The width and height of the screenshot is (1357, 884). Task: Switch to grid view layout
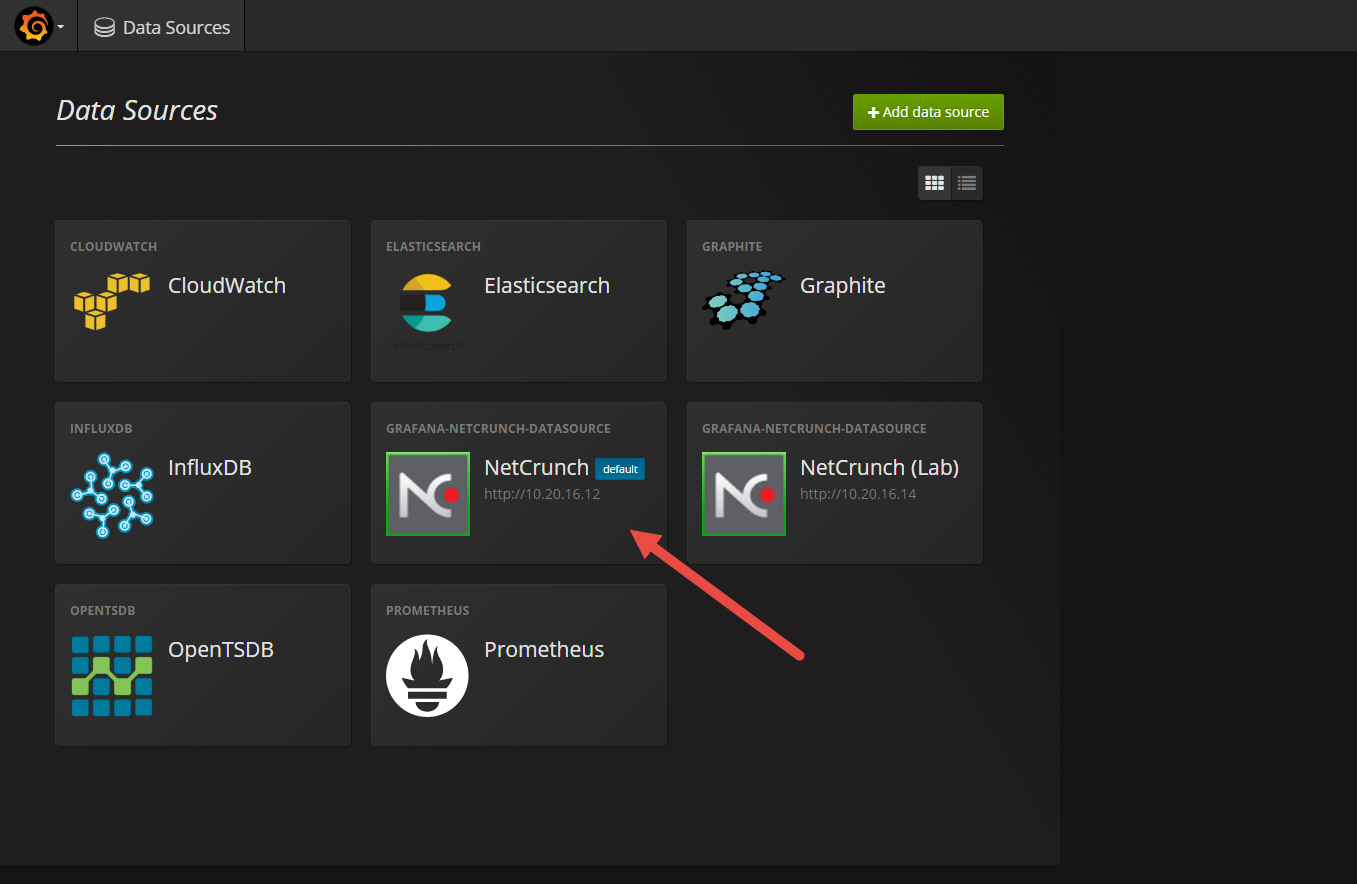935,183
